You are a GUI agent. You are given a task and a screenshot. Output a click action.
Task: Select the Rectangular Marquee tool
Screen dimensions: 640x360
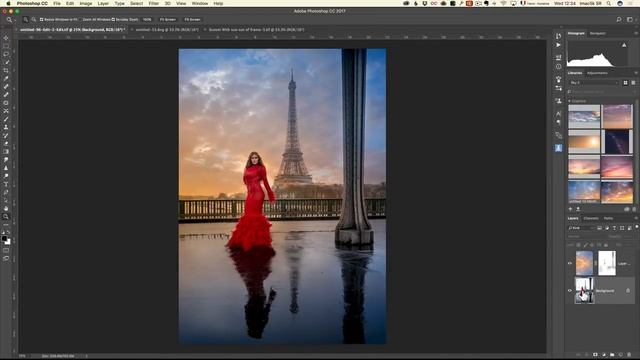6,46
